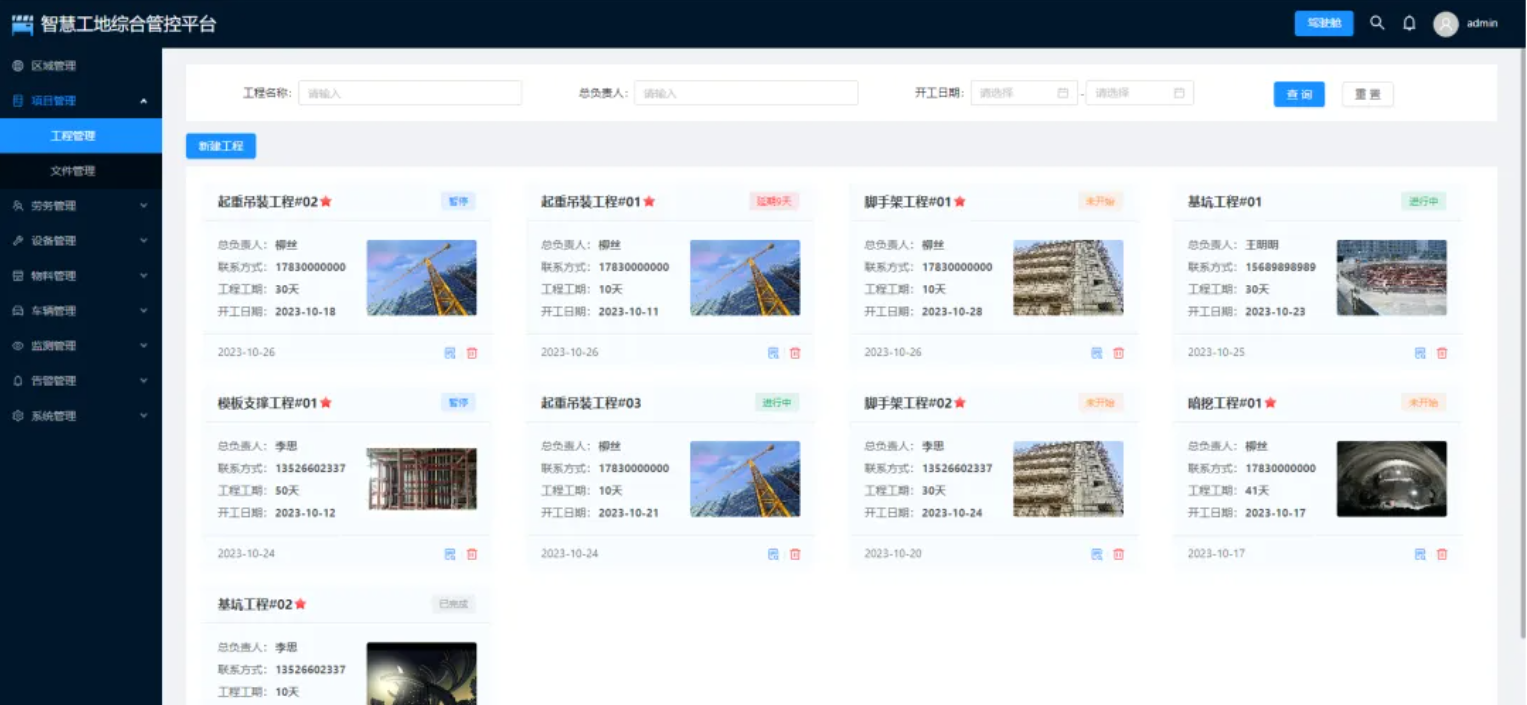Click the 模板支撑工程#01 formwork thumbnail
This screenshot has height=705, width=1527.
pyautogui.click(x=422, y=479)
